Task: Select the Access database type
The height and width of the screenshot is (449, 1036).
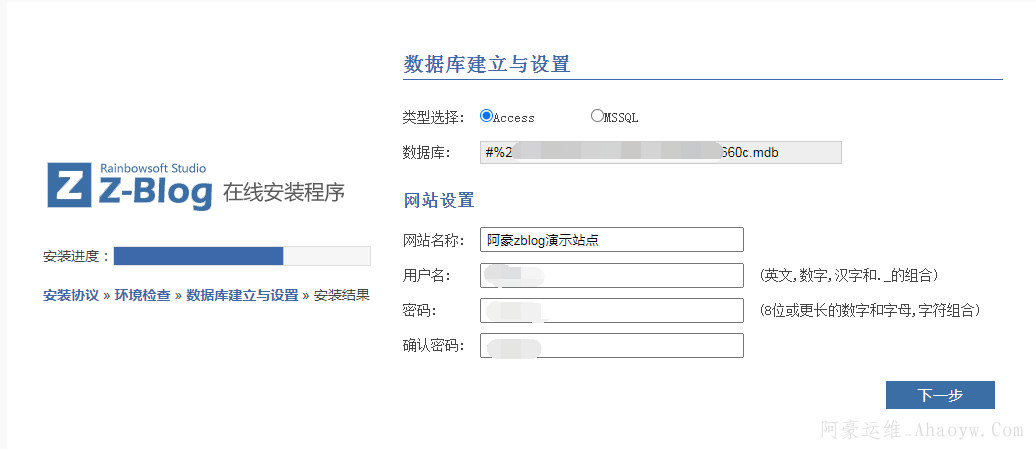Action: click(x=487, y=116)
